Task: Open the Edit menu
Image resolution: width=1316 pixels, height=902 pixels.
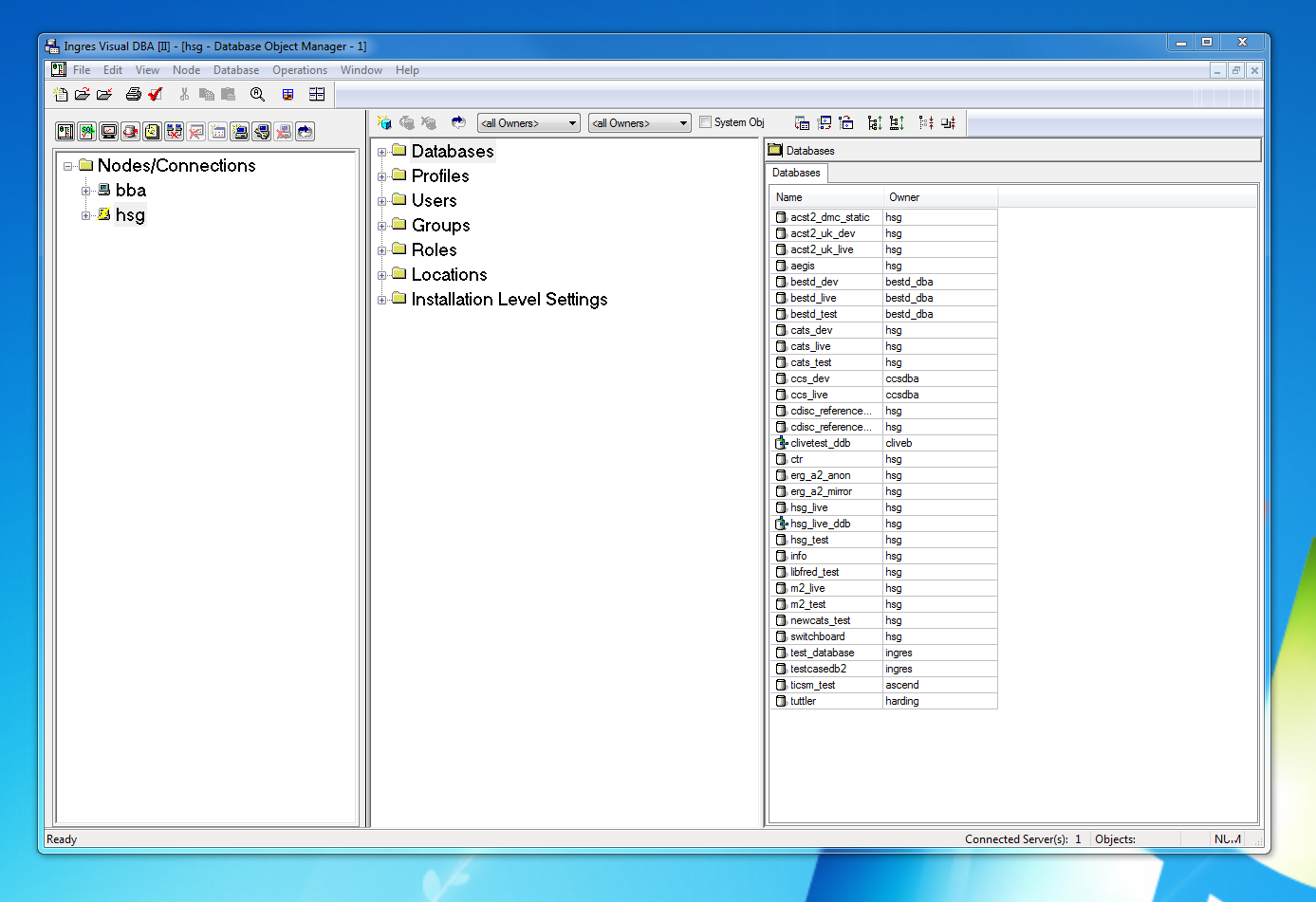Action: point(113,70)
